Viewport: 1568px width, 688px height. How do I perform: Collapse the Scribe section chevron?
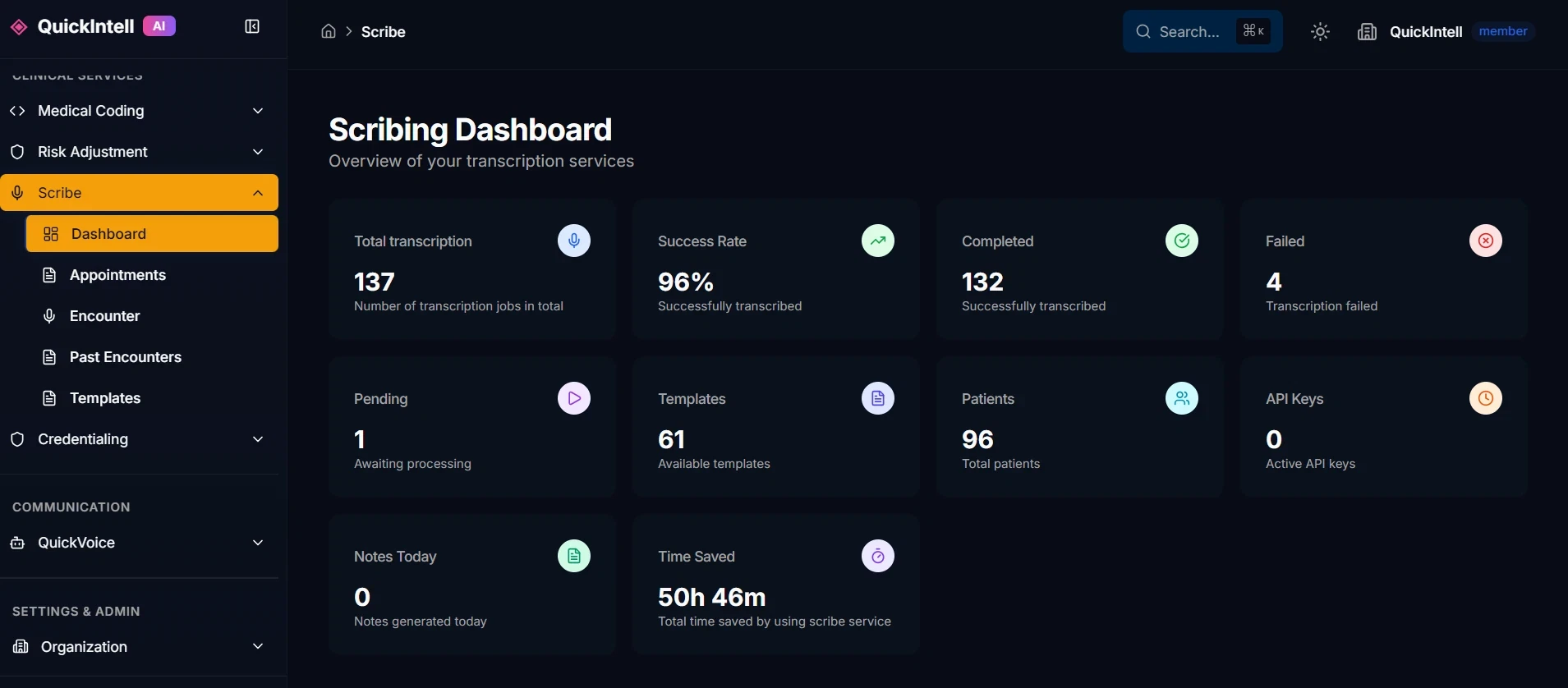click(258, 193)
